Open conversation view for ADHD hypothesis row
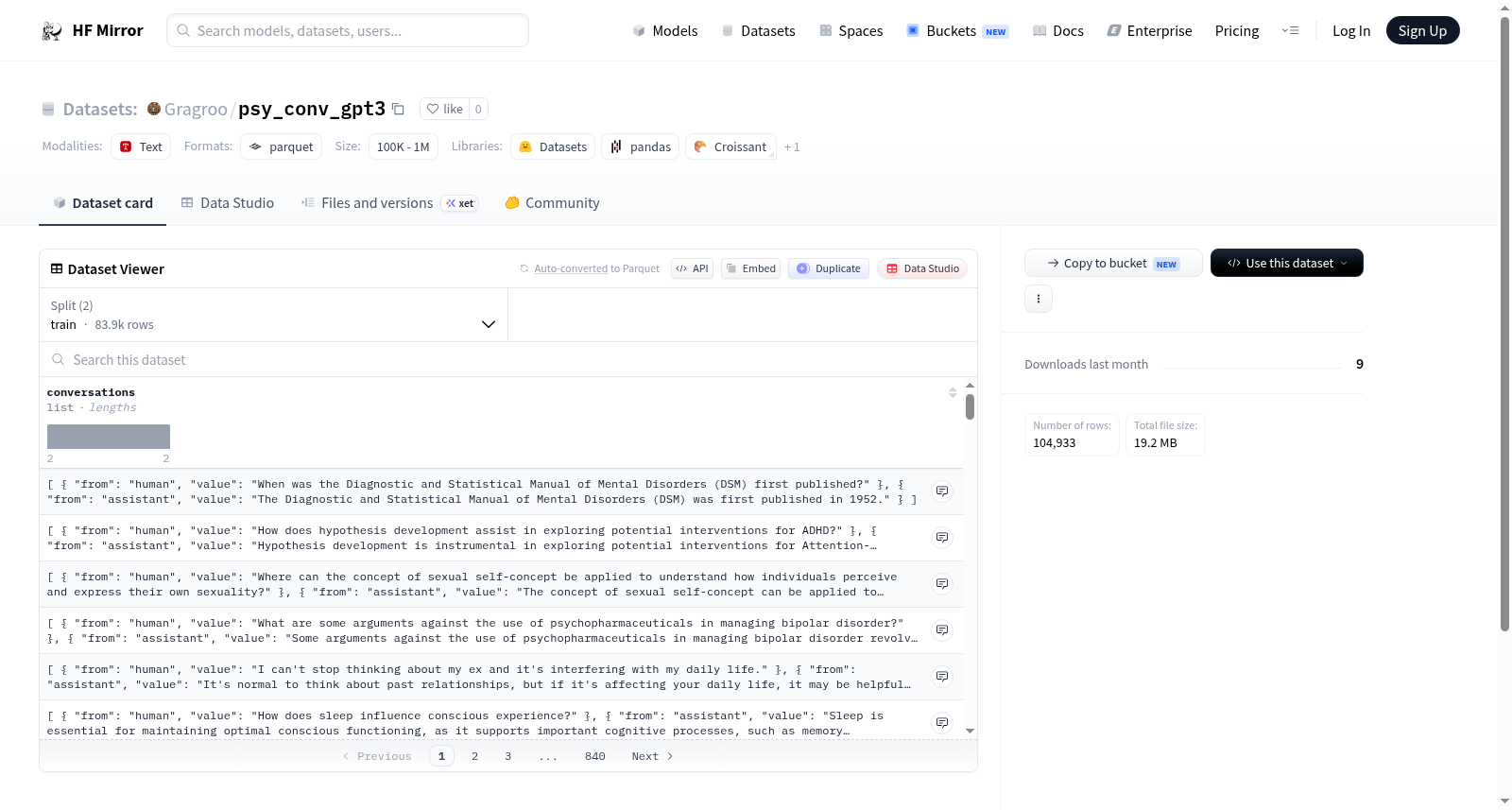The width and height of the screenshot is (1512, 810). point(942,537)
